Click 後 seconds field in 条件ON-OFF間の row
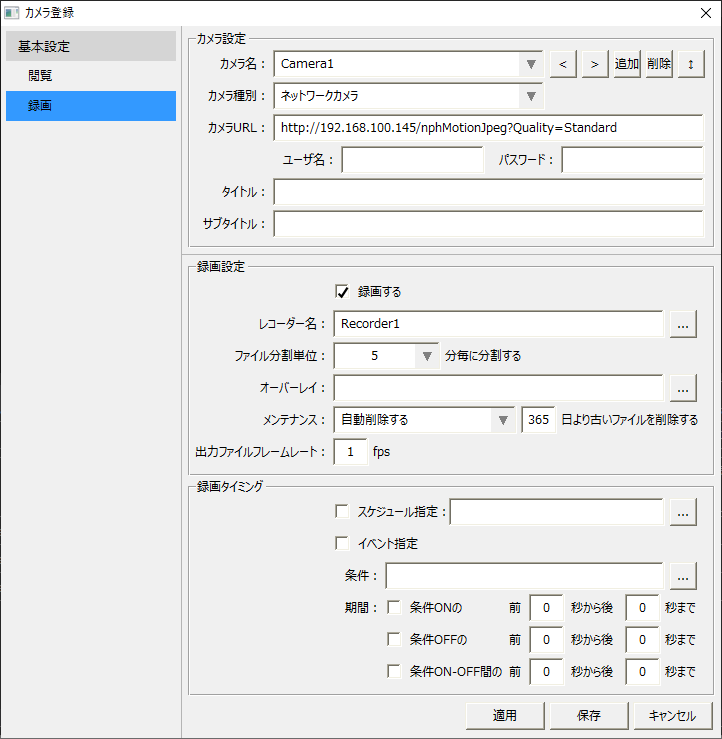This screenshot has height=739, width=722. click(x=642, y=672)
